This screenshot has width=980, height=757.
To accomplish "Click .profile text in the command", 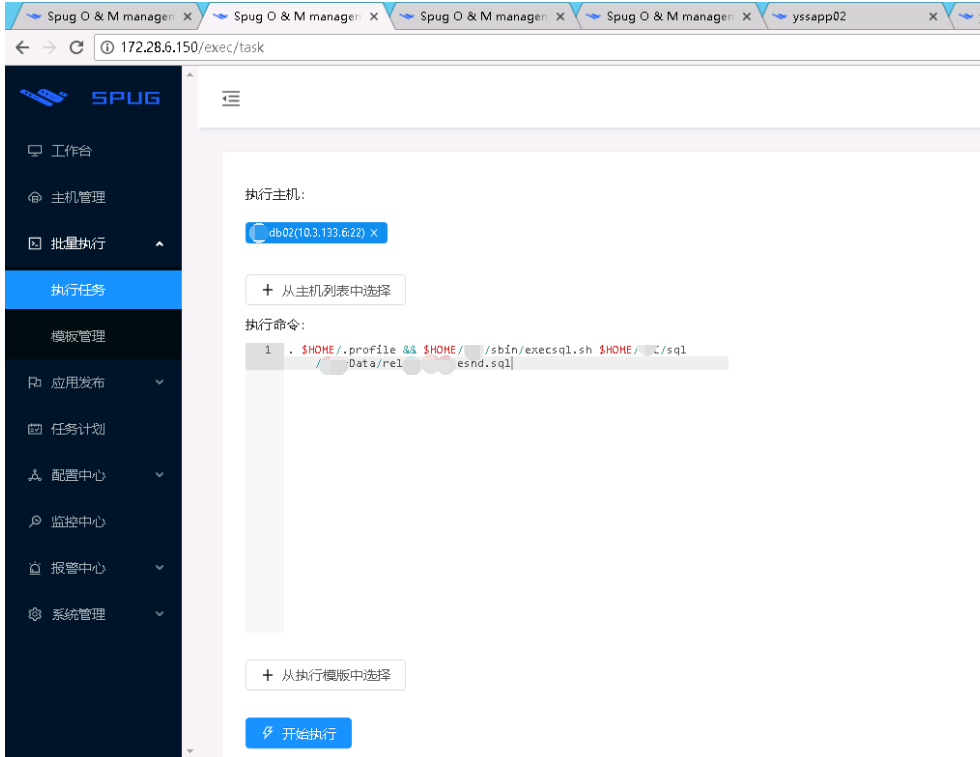I will coord(369,350).
